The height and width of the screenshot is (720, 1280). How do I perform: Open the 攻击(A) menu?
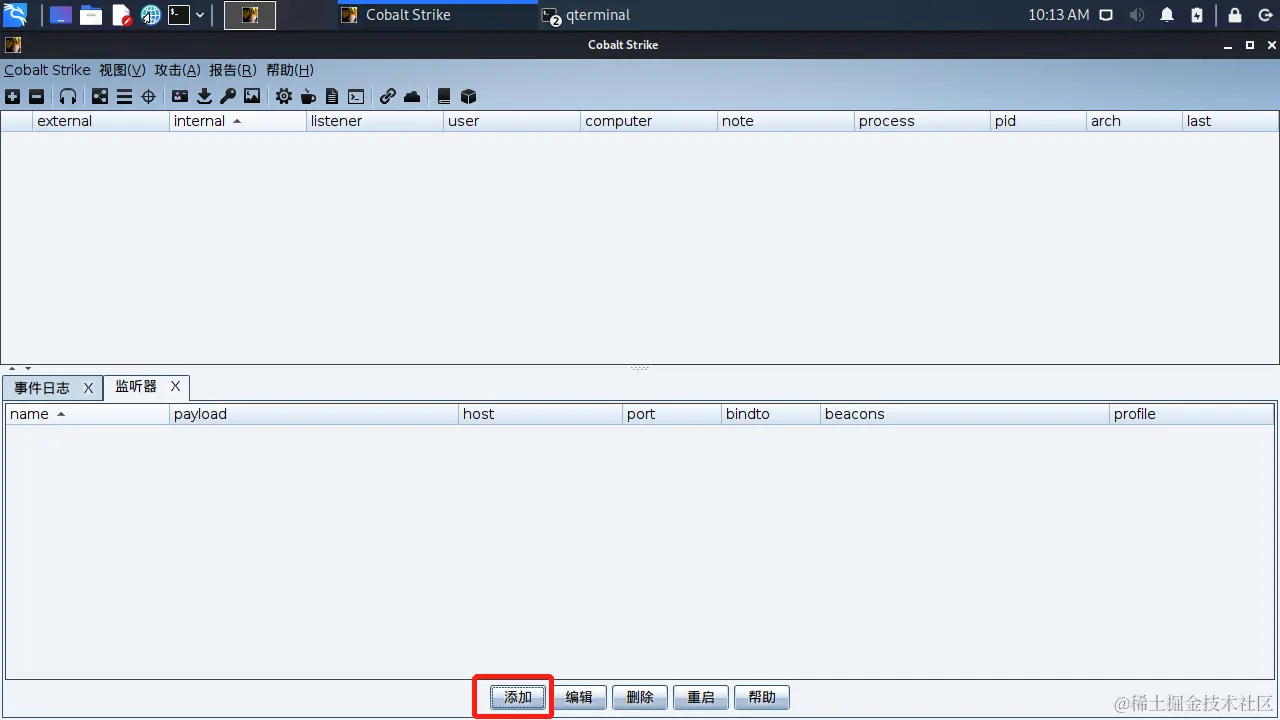pyautogui.click(x=177, y=70)
